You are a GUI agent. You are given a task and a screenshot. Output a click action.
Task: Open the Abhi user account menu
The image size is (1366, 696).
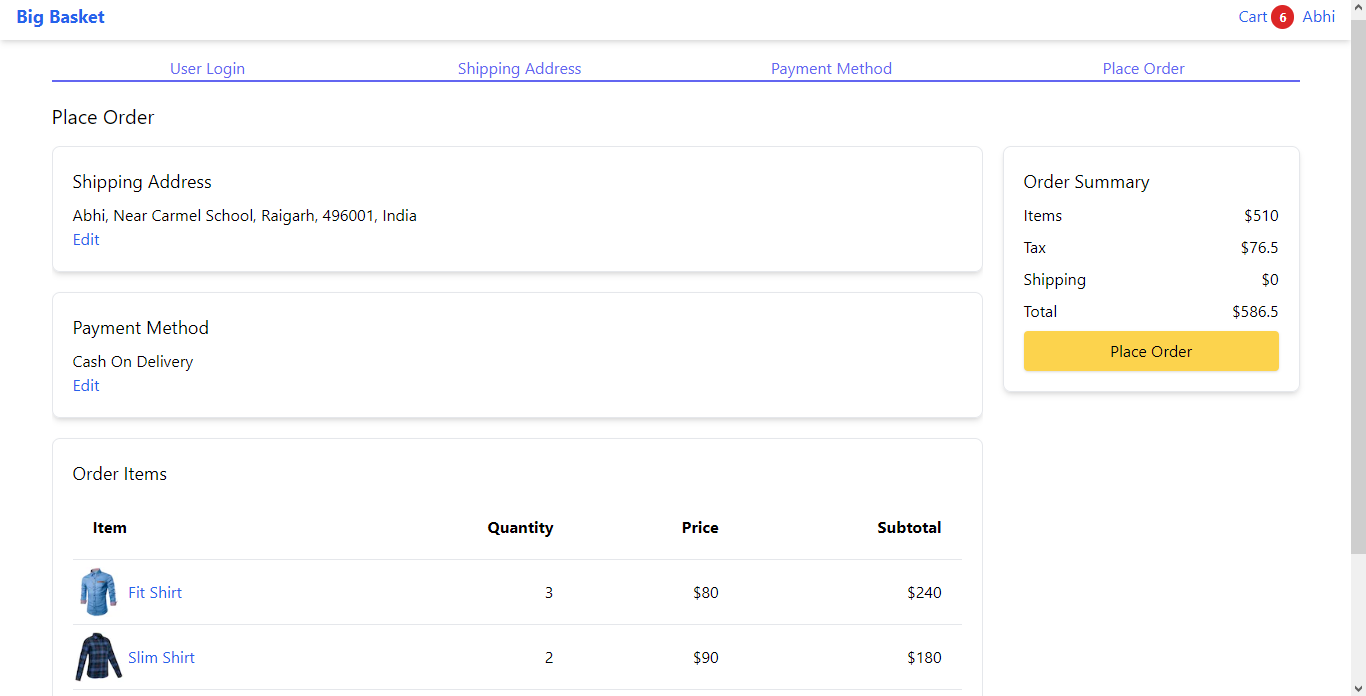click(x=1318, y=17)
